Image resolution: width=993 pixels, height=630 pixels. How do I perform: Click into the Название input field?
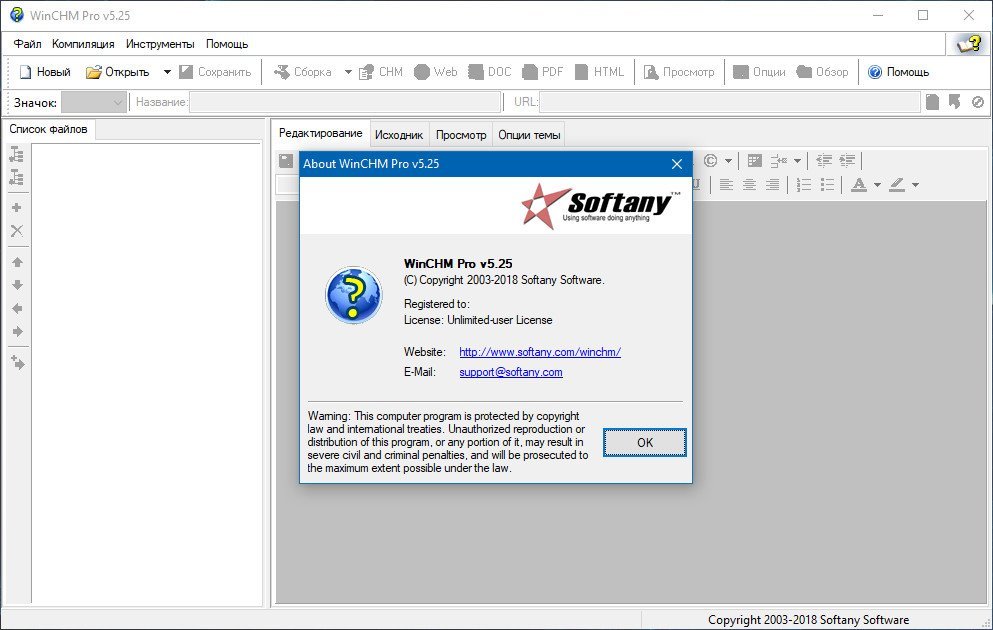[345, 102]
